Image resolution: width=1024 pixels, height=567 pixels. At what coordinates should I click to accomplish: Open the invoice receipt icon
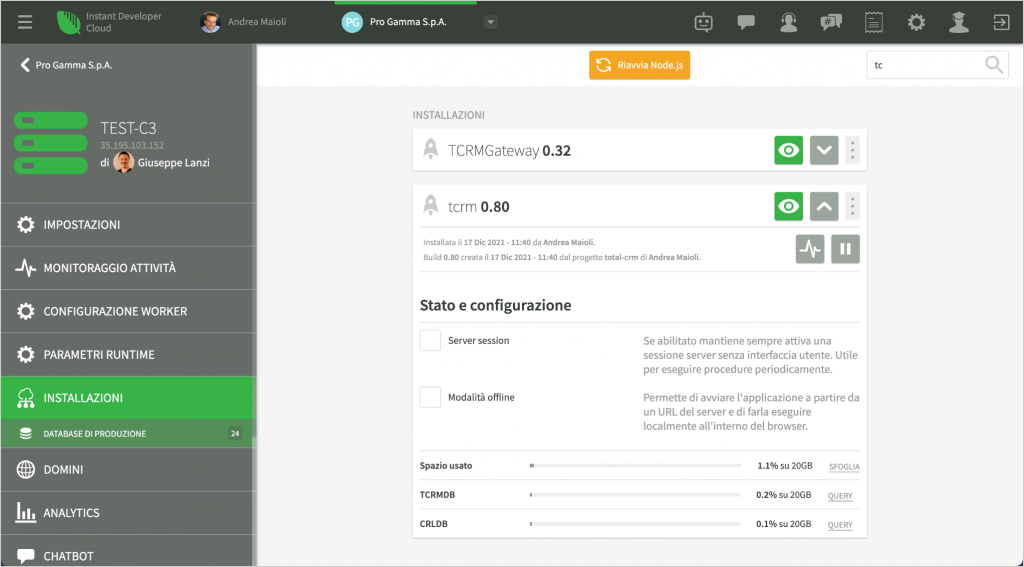[x=873, y=22]
